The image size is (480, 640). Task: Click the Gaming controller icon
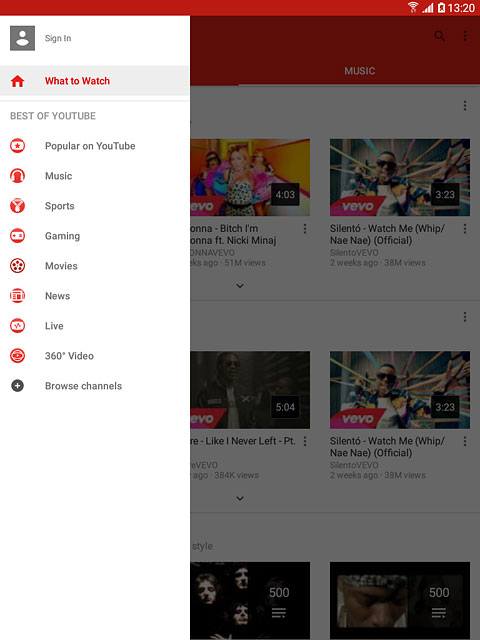18,236
